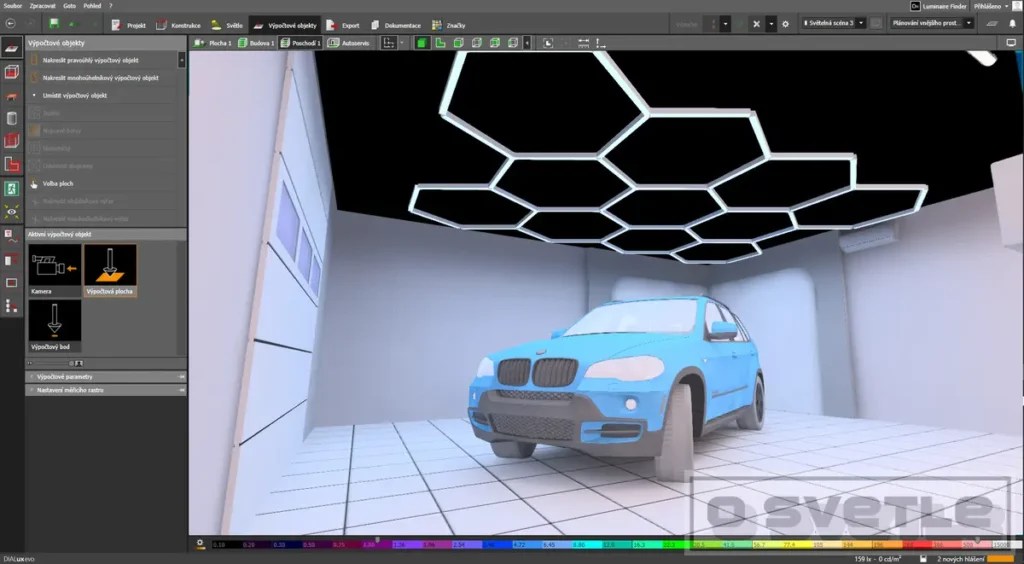This screenshot has height=564, width=1024.
Task: Click Nakreslit pravoúhlý výpočtový objekt
Action: tap(102, 60)
